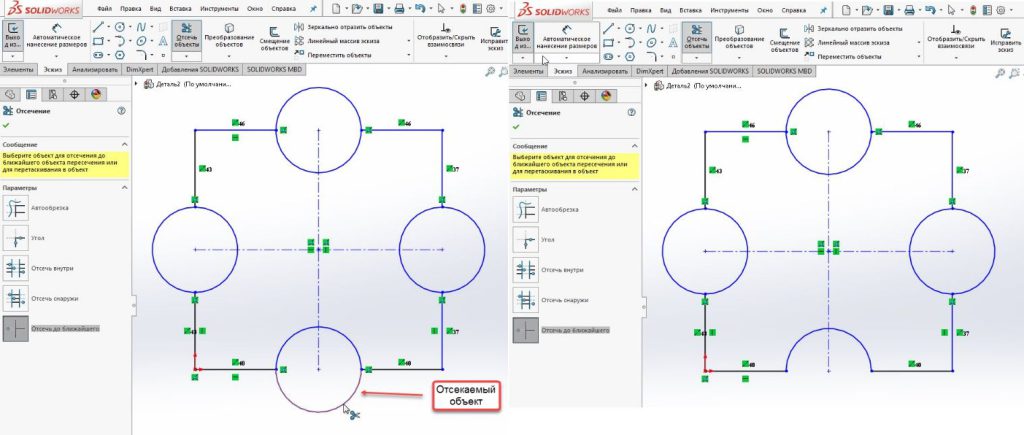Click Выход из эскиза button, left window

(13, 36)
